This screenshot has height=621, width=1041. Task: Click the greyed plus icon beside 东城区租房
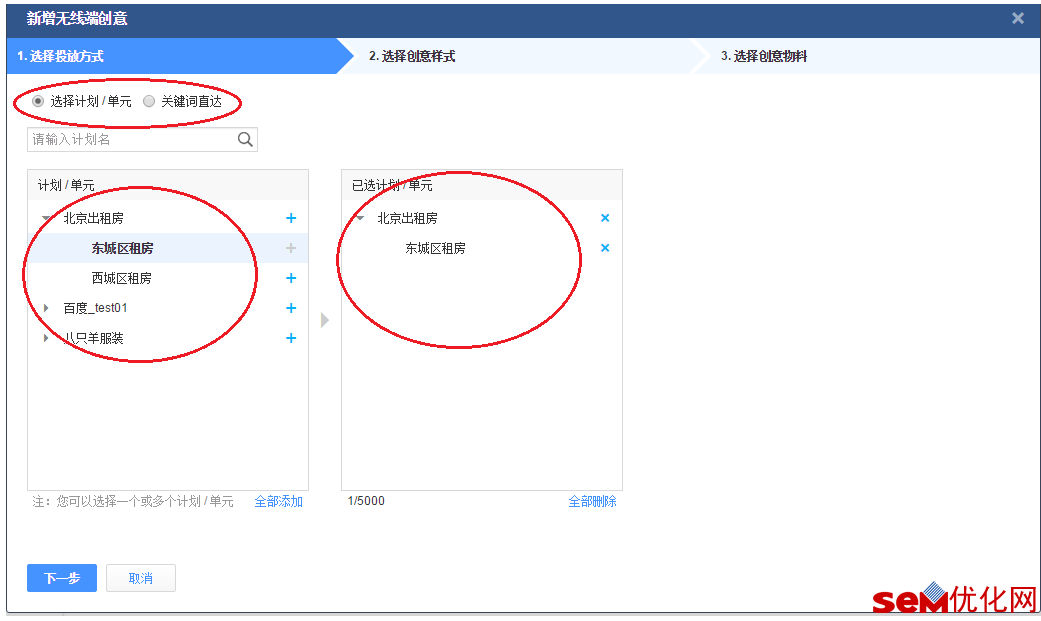click(291, 248)
